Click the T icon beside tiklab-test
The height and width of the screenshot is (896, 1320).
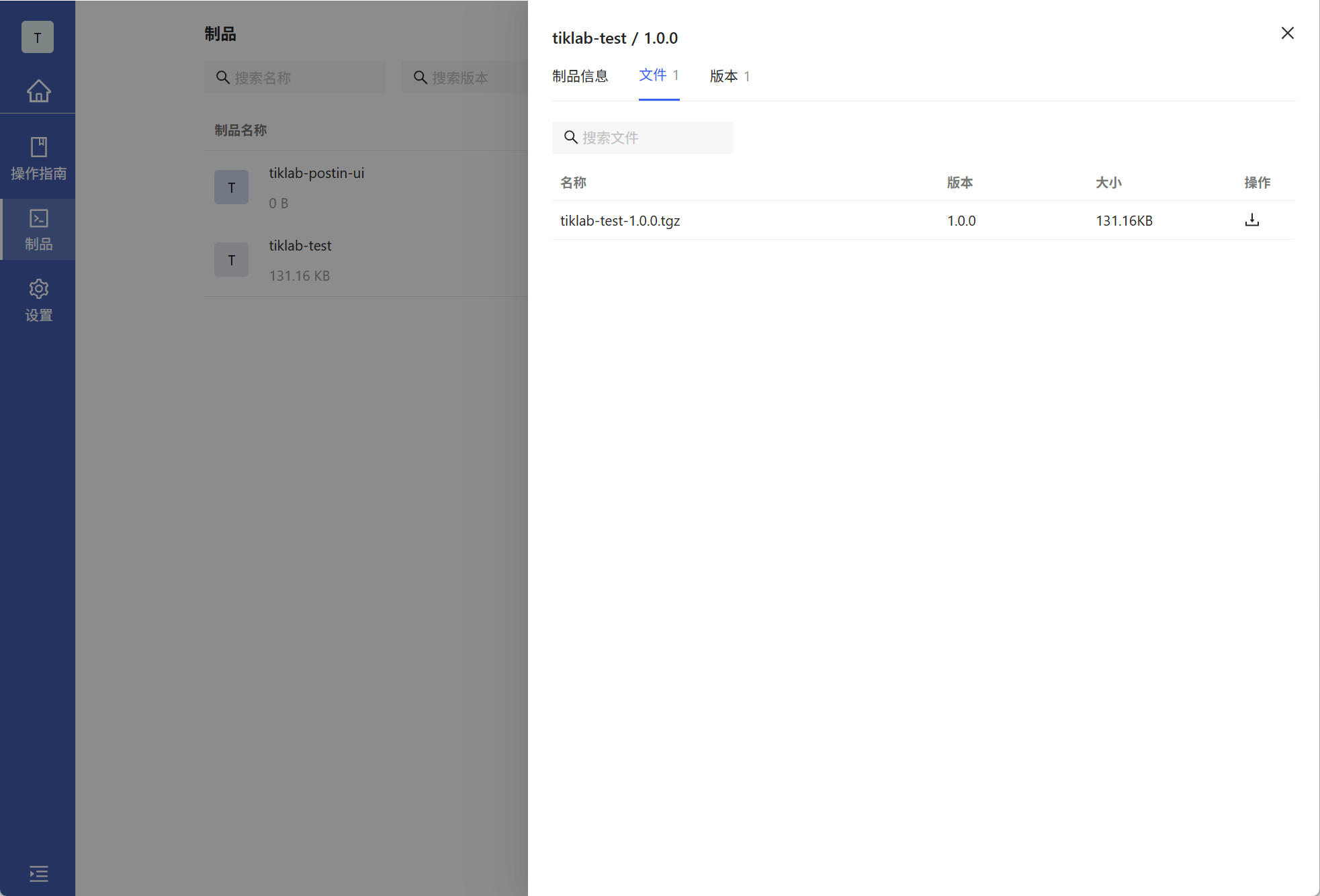pyautogui.click(x=231, y=260)
